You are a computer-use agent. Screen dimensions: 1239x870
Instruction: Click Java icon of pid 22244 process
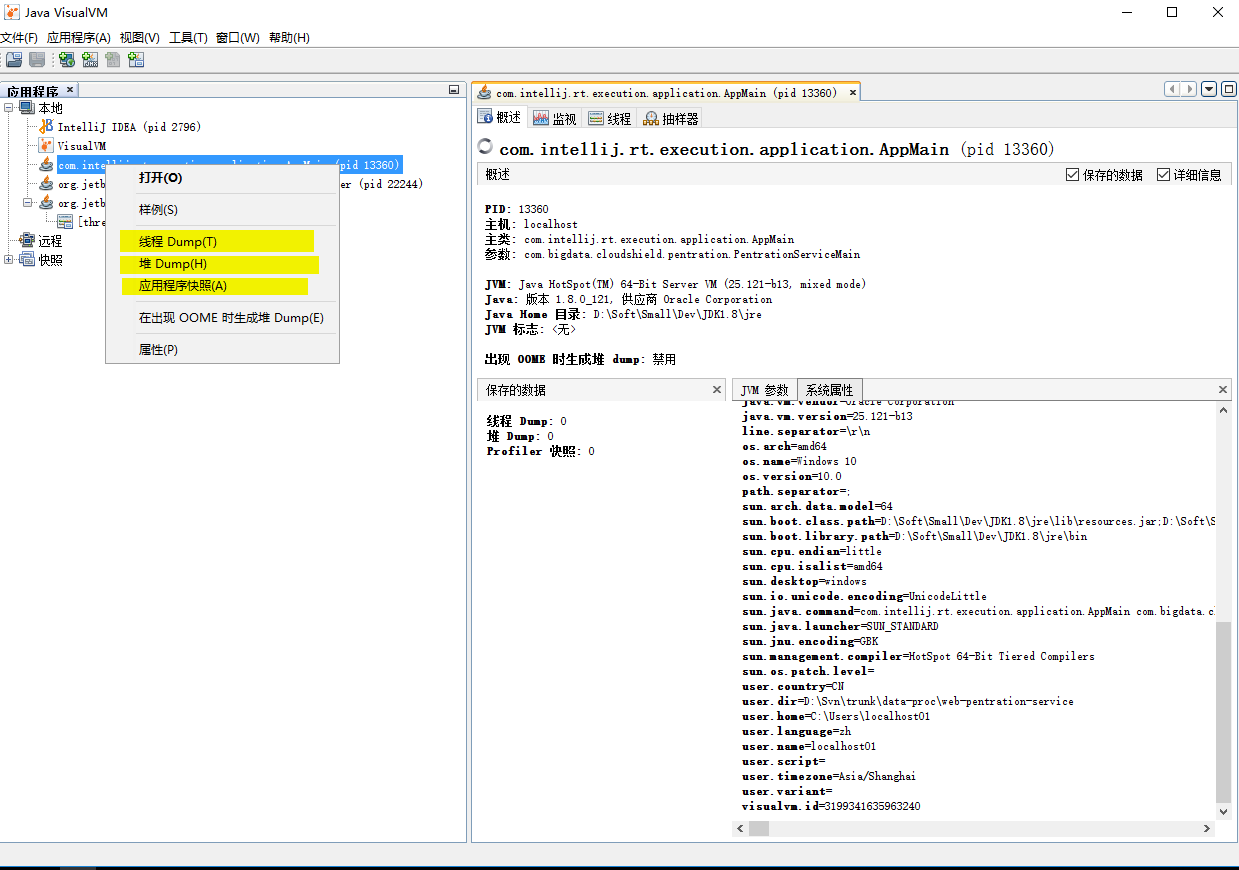click(x=46, y=184)
